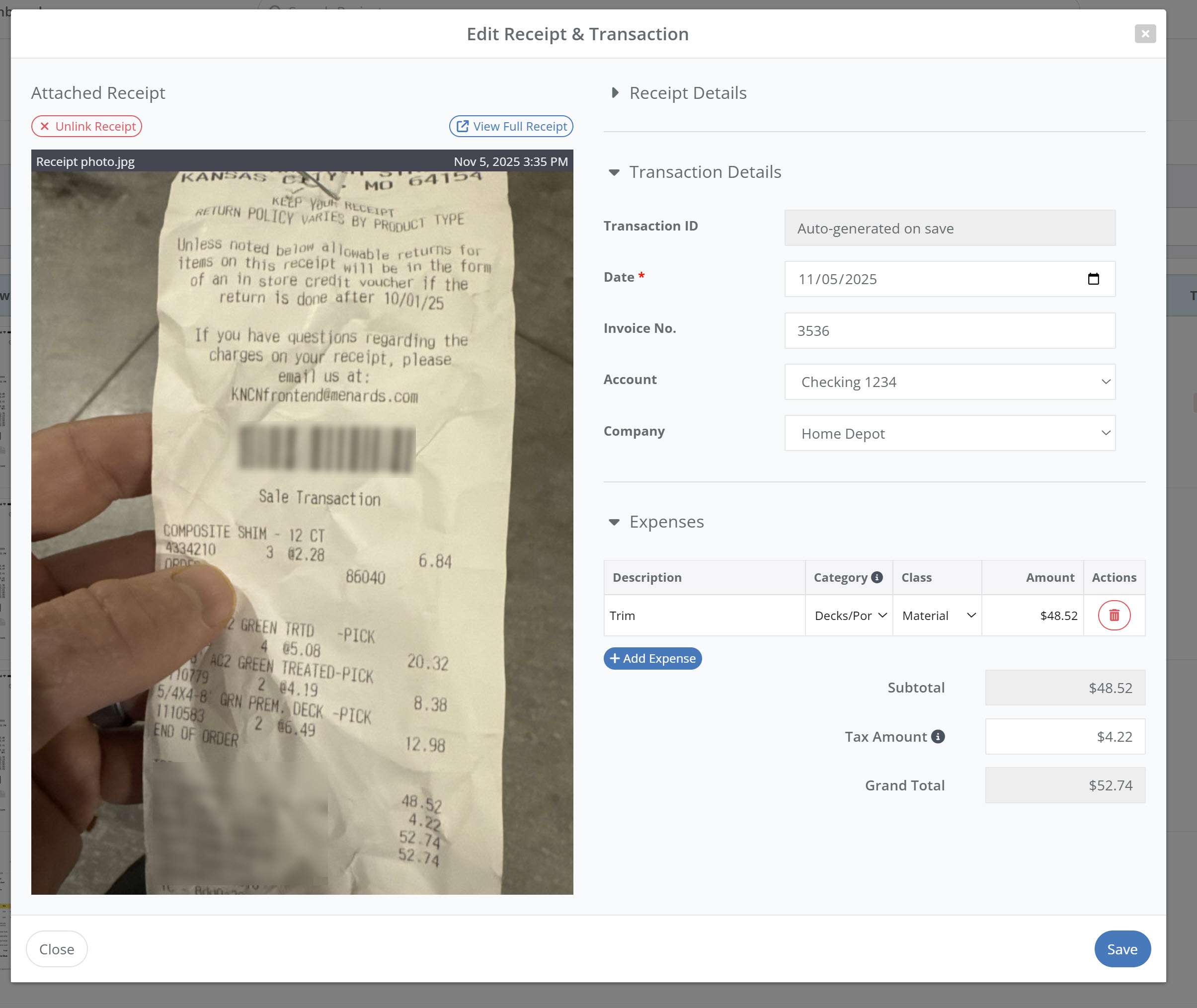
Task: Click the Tax Amount info icon
Action: tap(938, 737)
